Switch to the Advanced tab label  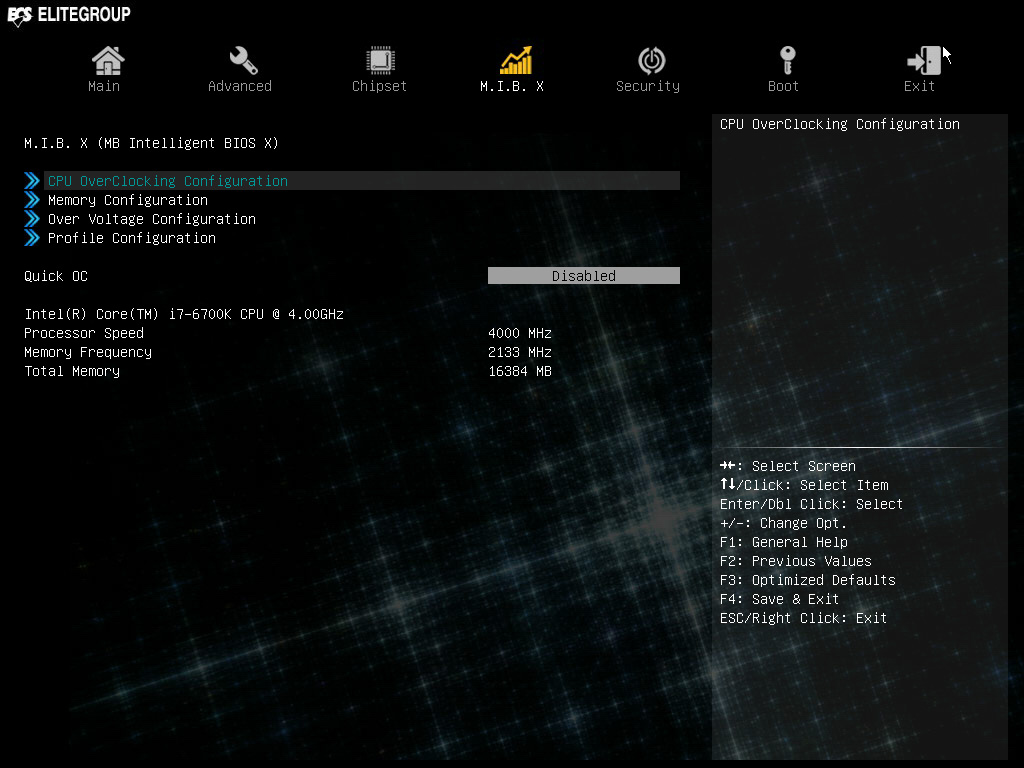[240, 86]
